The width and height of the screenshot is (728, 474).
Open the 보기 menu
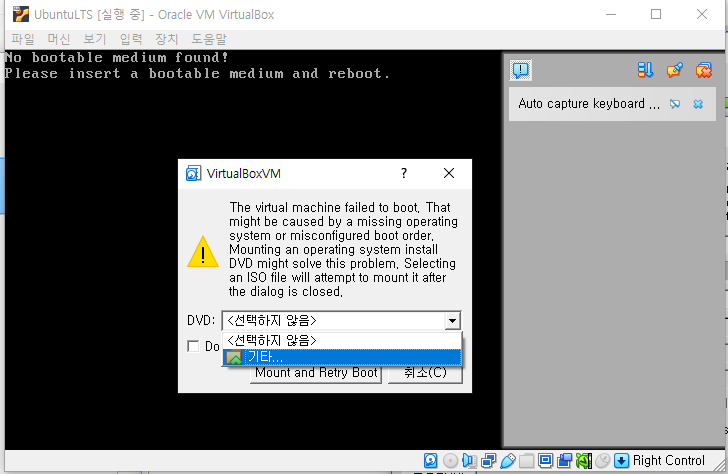(95, 39)
